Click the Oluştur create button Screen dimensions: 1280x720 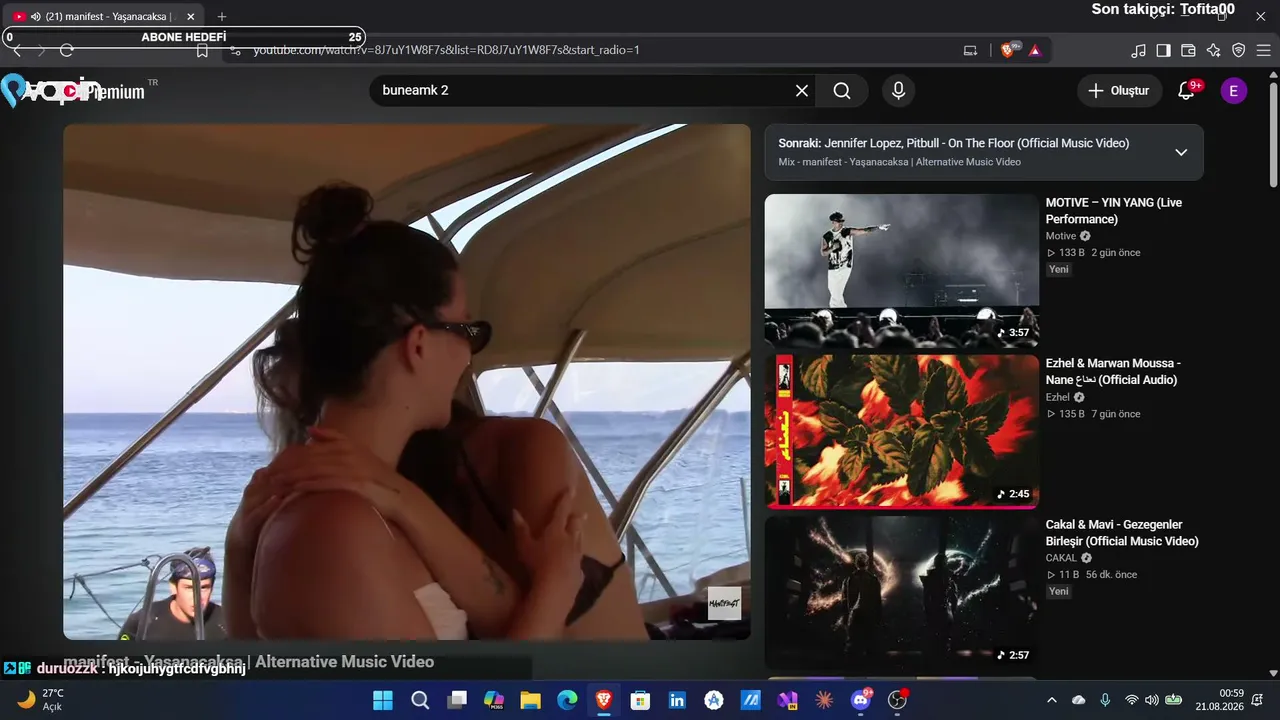[1120, 91]
